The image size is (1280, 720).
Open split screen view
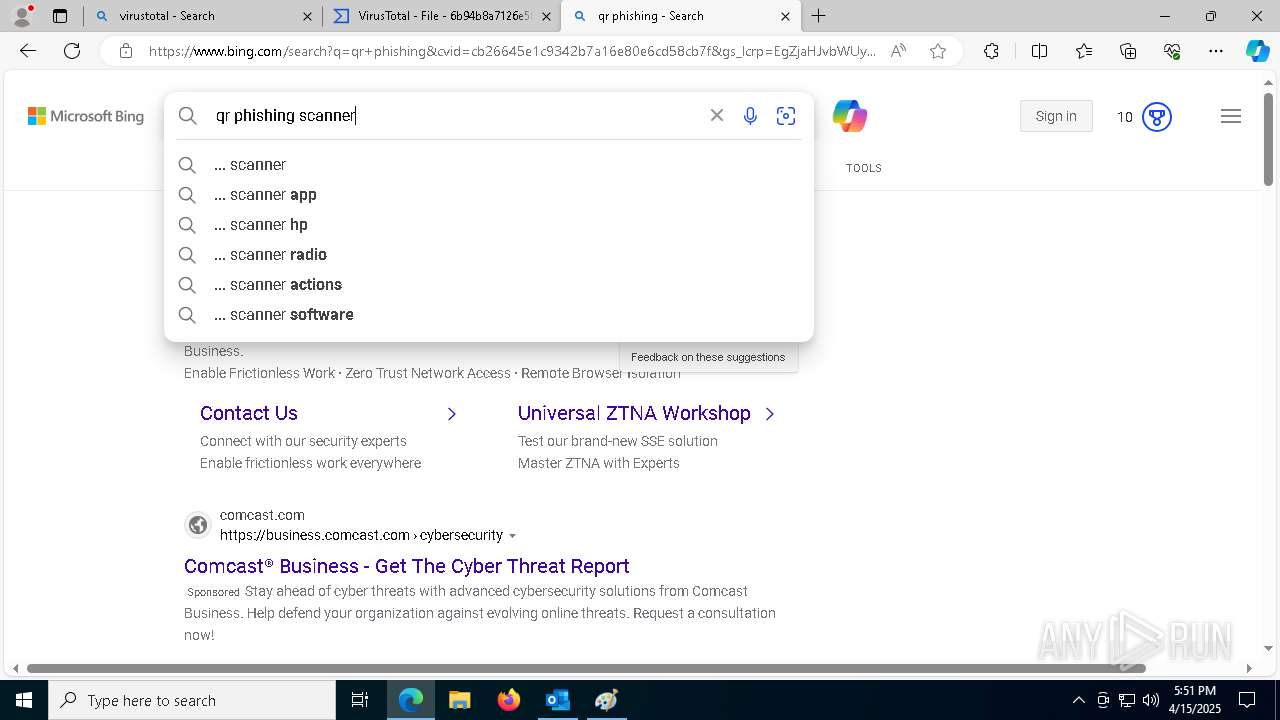click(x=1039, y=51)
